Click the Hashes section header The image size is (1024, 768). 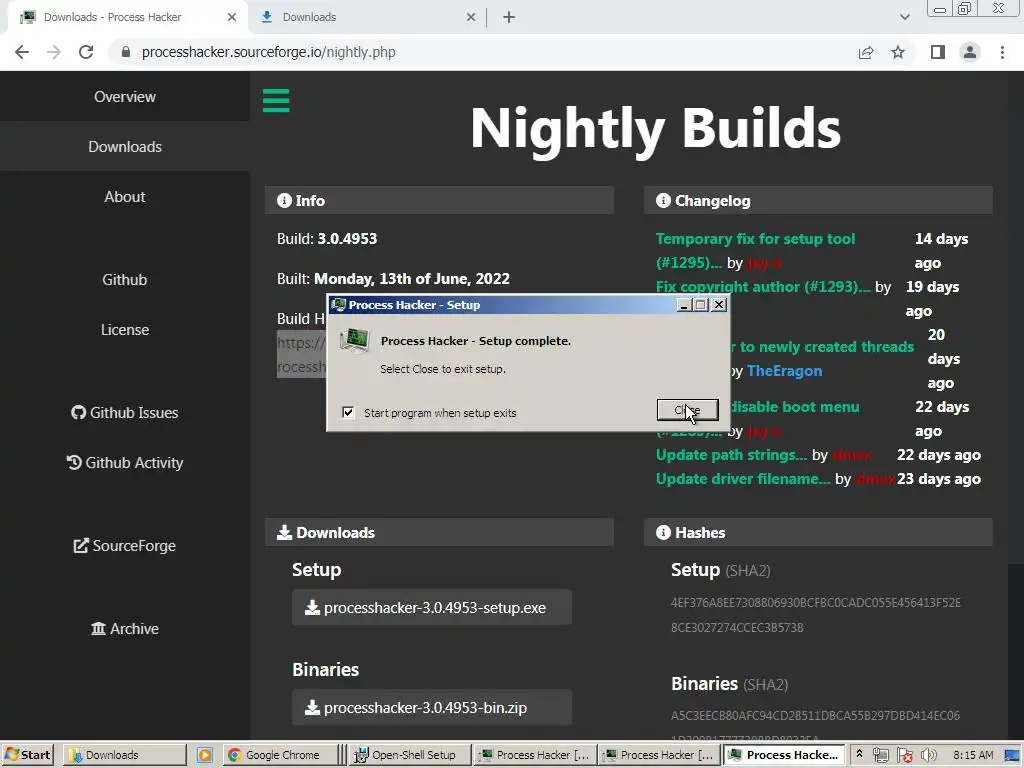click(x=818, y=532)
